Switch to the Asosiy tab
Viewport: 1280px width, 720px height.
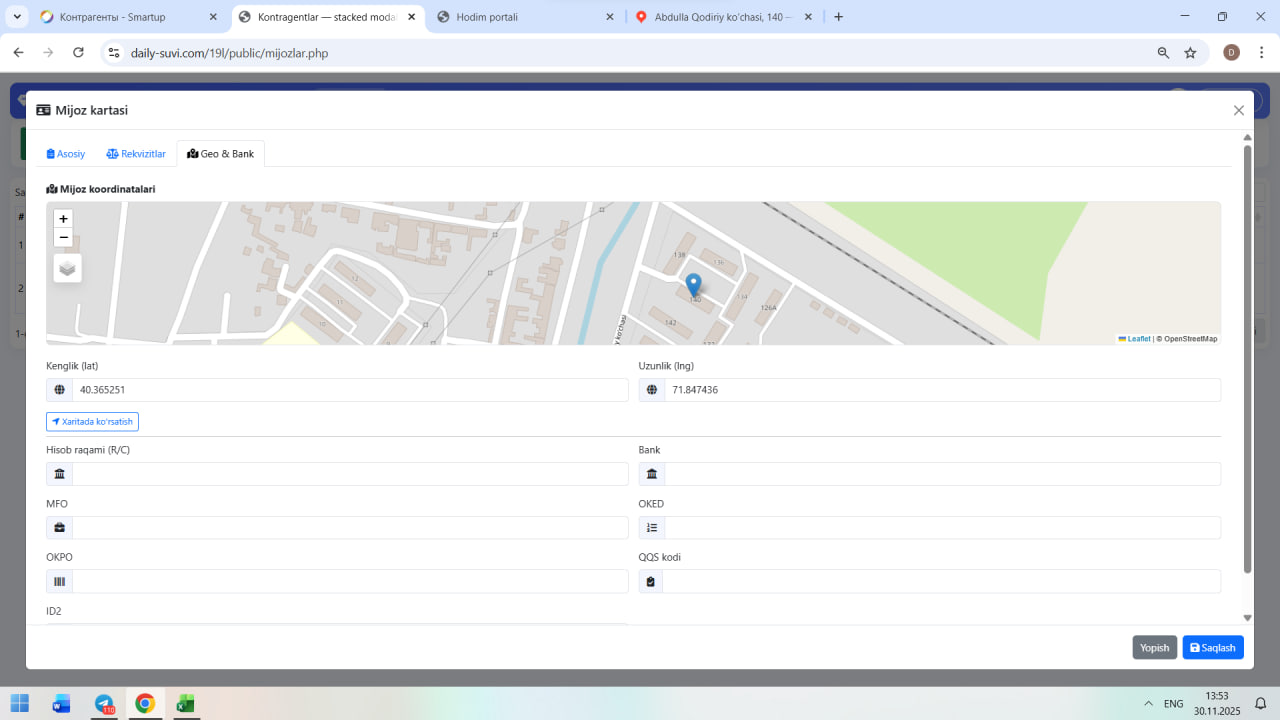click(x=66, y=154)
